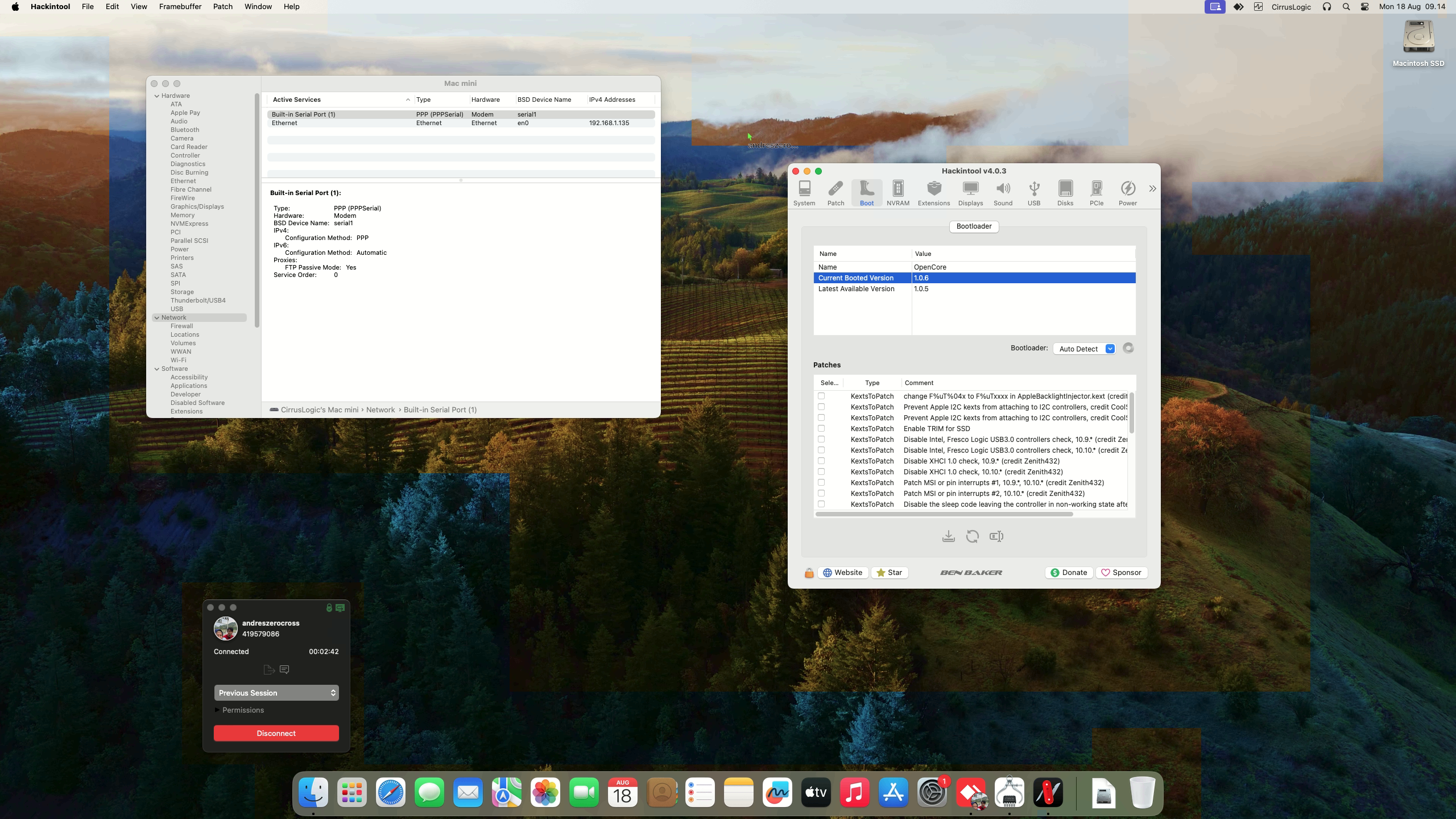The width and height of the screenshot is (1456, 819).
Task: Click the download bootloader icon
Action: (948, 536)
